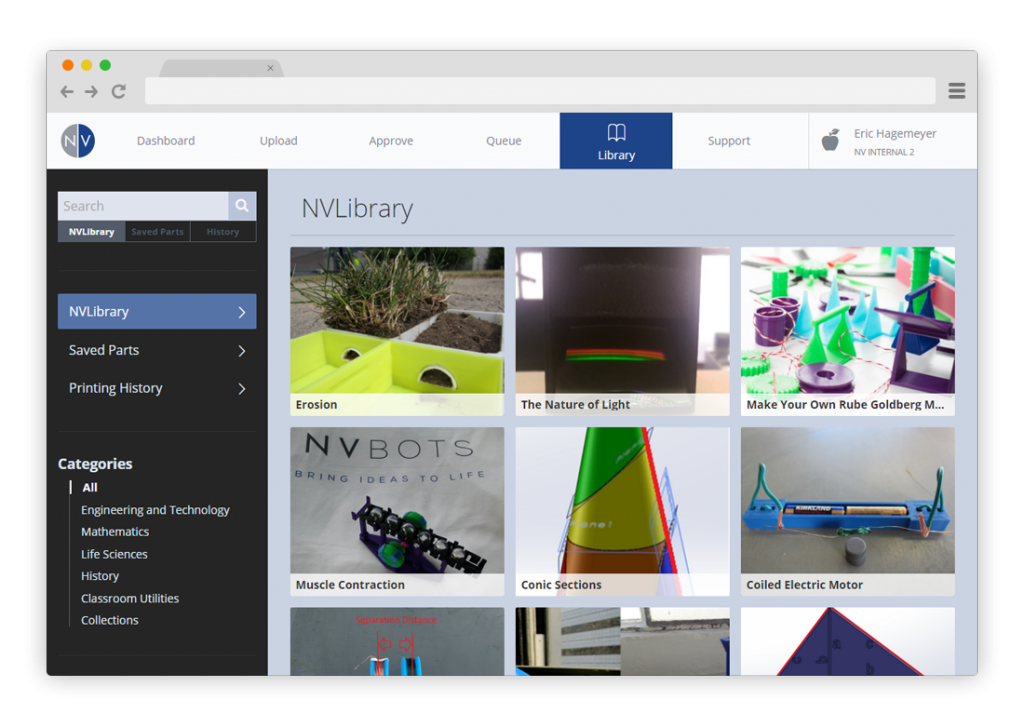
Task: Reload the page with refresh icon
Action: point(118,91)
